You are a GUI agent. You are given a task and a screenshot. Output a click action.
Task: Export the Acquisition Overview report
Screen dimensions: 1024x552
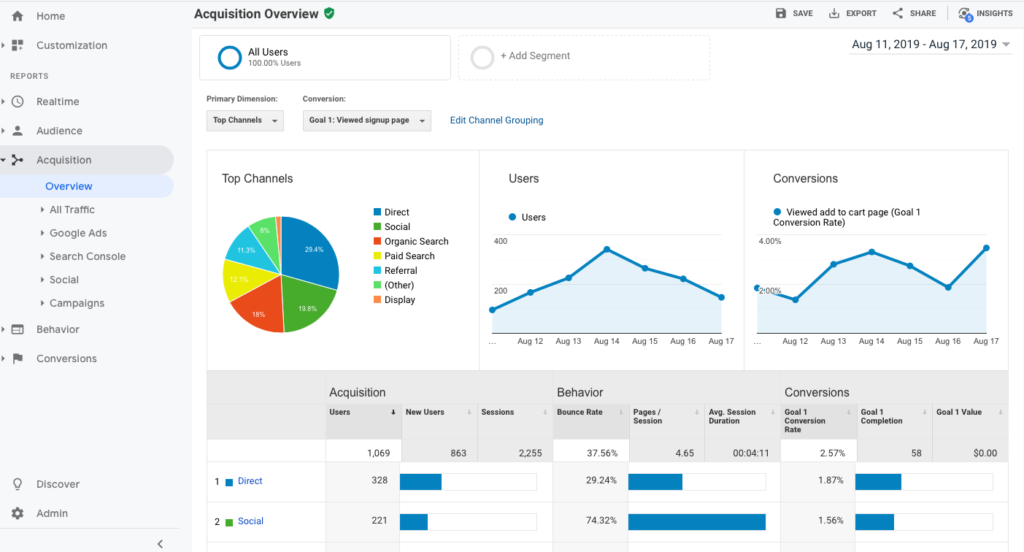tap(852, 13)
